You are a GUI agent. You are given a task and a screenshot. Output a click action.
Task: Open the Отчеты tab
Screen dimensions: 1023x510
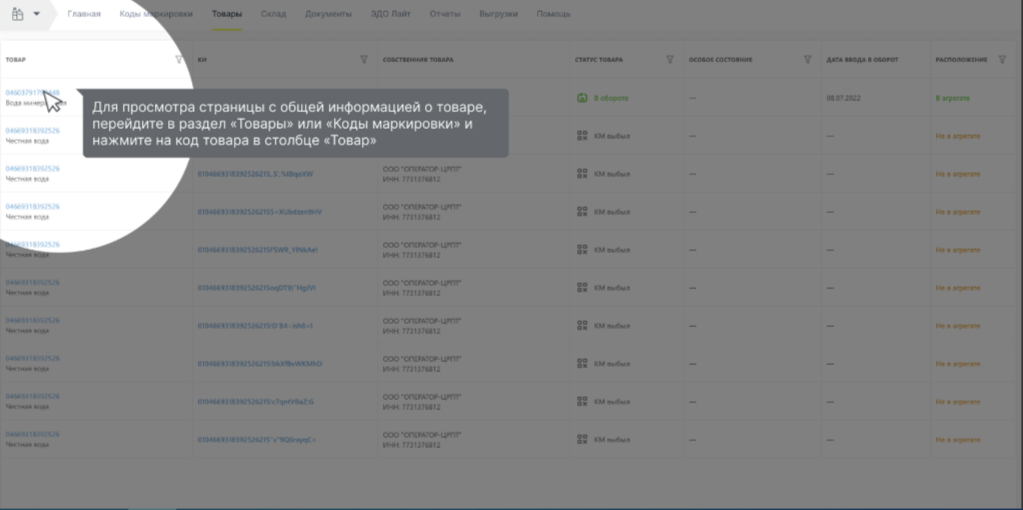point(445,14)
